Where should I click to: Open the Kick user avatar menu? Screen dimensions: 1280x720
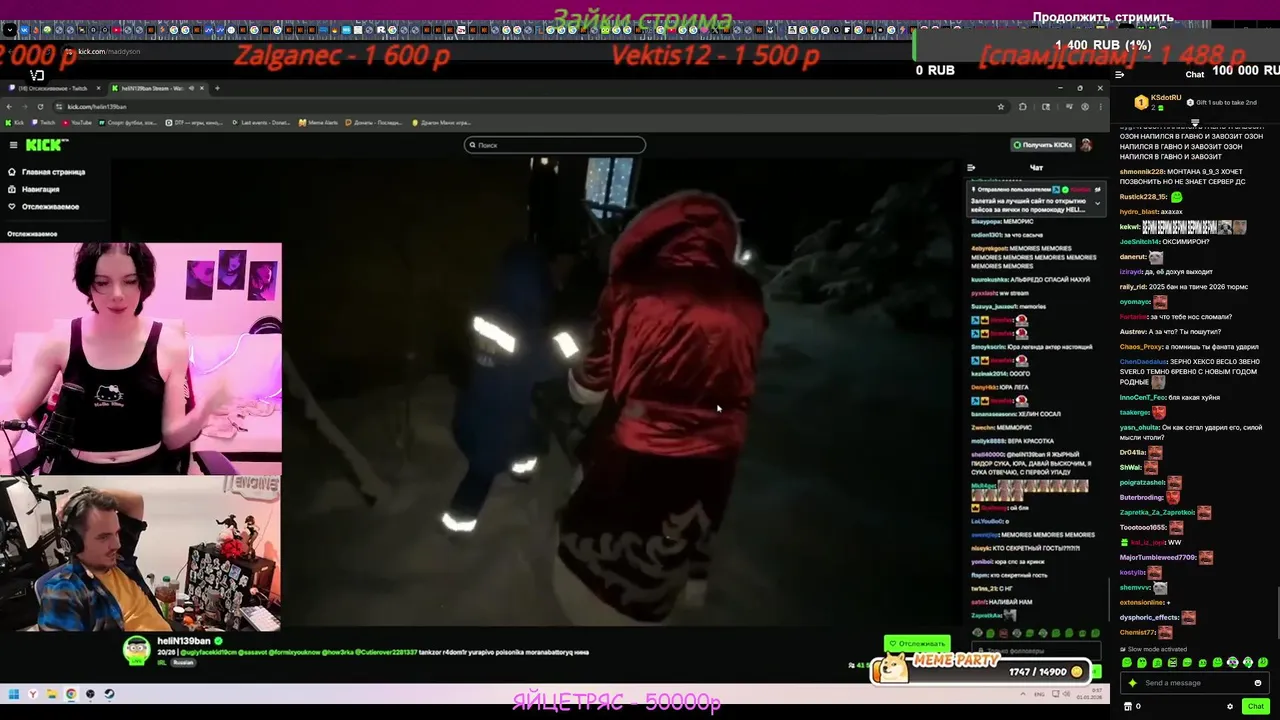pos(1087,145)
